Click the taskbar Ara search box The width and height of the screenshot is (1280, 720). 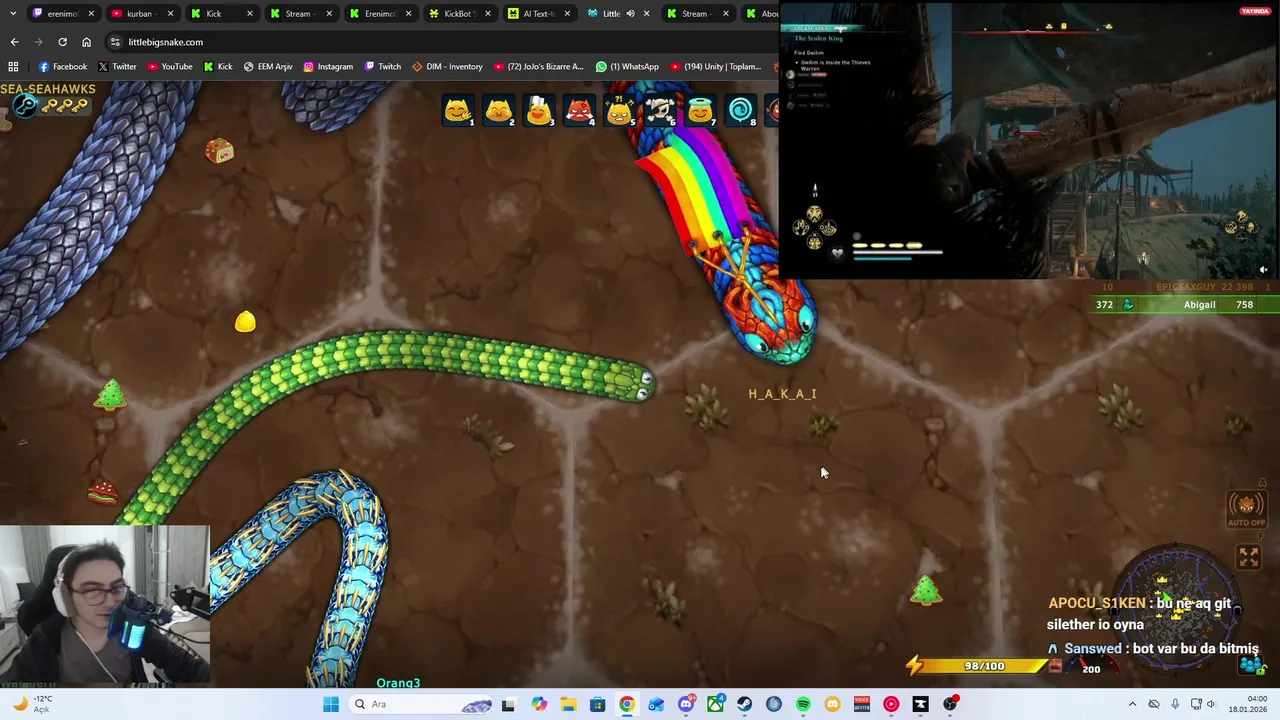click(x=422, y=704)
